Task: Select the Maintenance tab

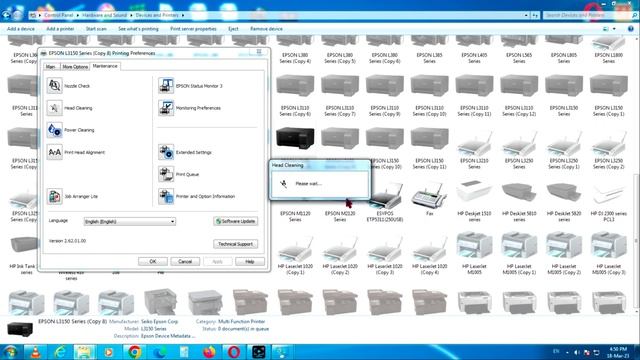Action: click(x=105, y=66)
